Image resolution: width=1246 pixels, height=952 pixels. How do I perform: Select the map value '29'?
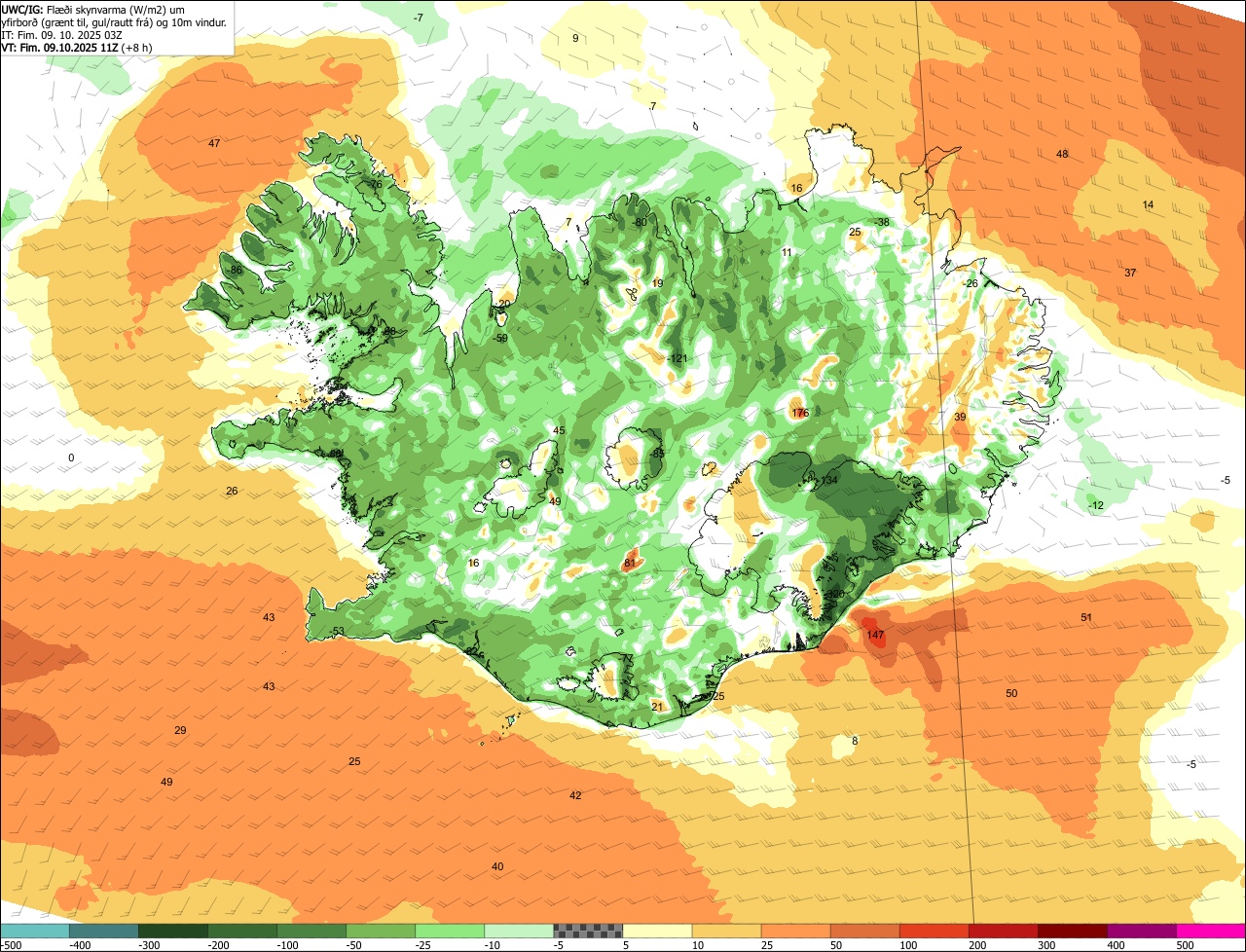point(180,730)
